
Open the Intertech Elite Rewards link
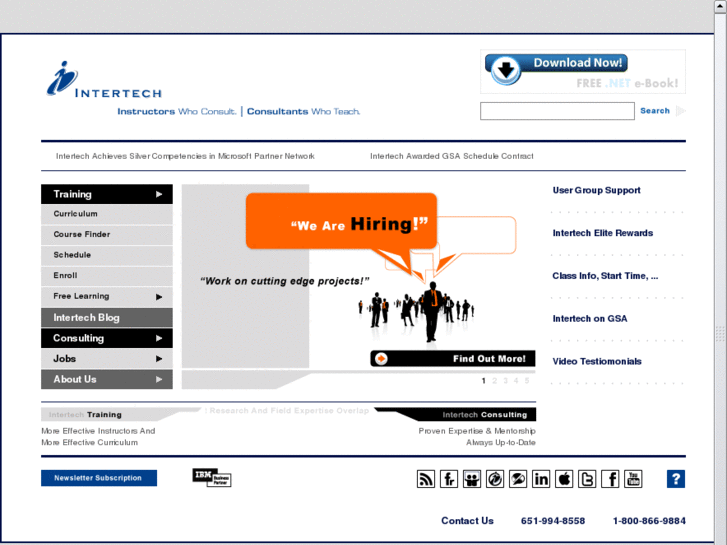[603, 233]
